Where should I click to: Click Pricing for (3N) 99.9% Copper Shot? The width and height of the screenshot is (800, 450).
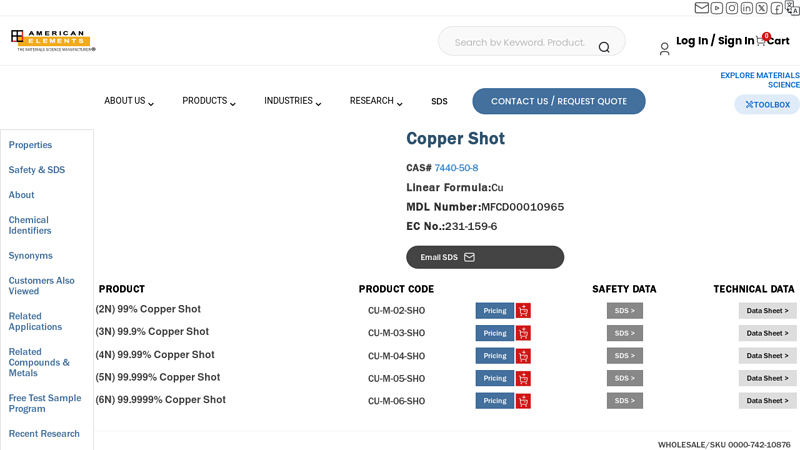pyautogui.click(x=495, y=333)
